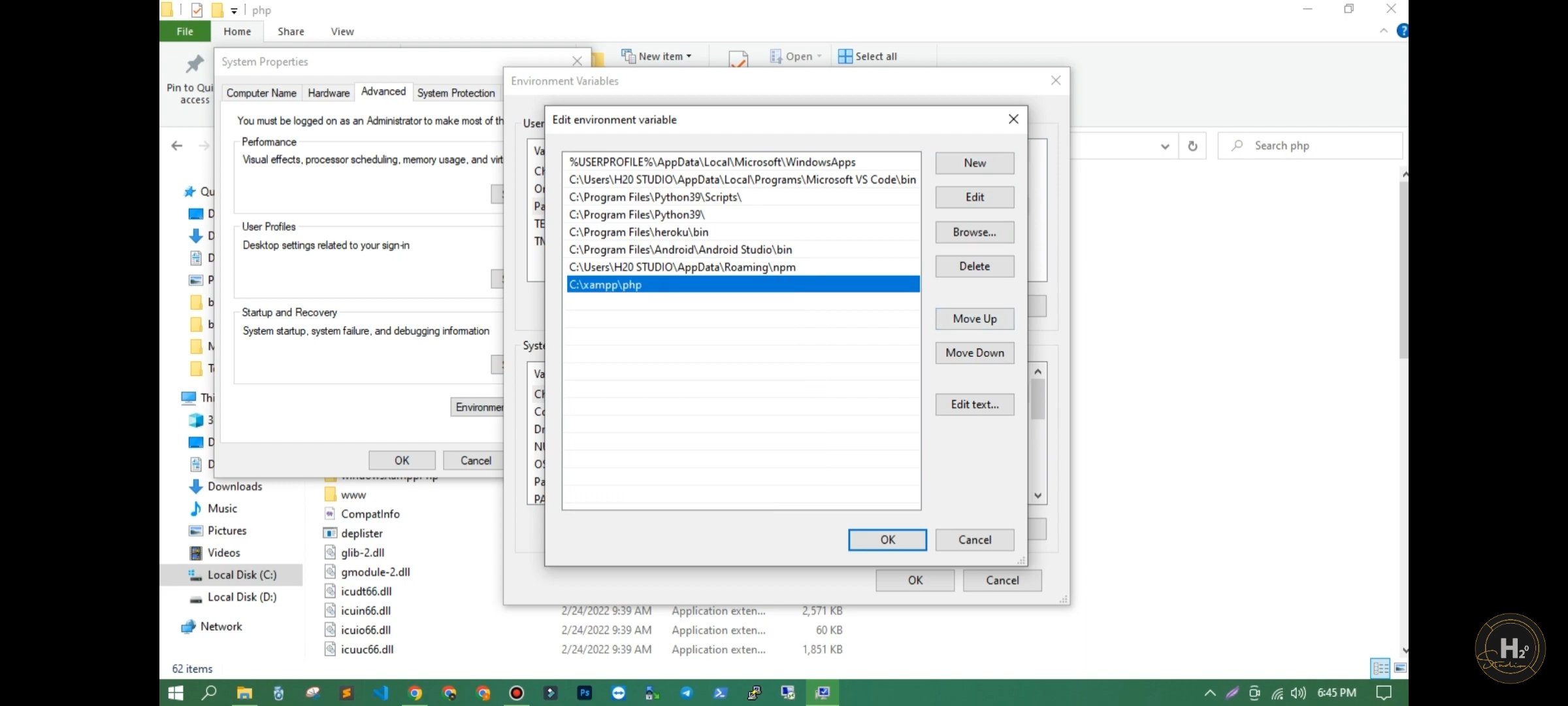Show hidden system tray icons

pos(1209,693)
